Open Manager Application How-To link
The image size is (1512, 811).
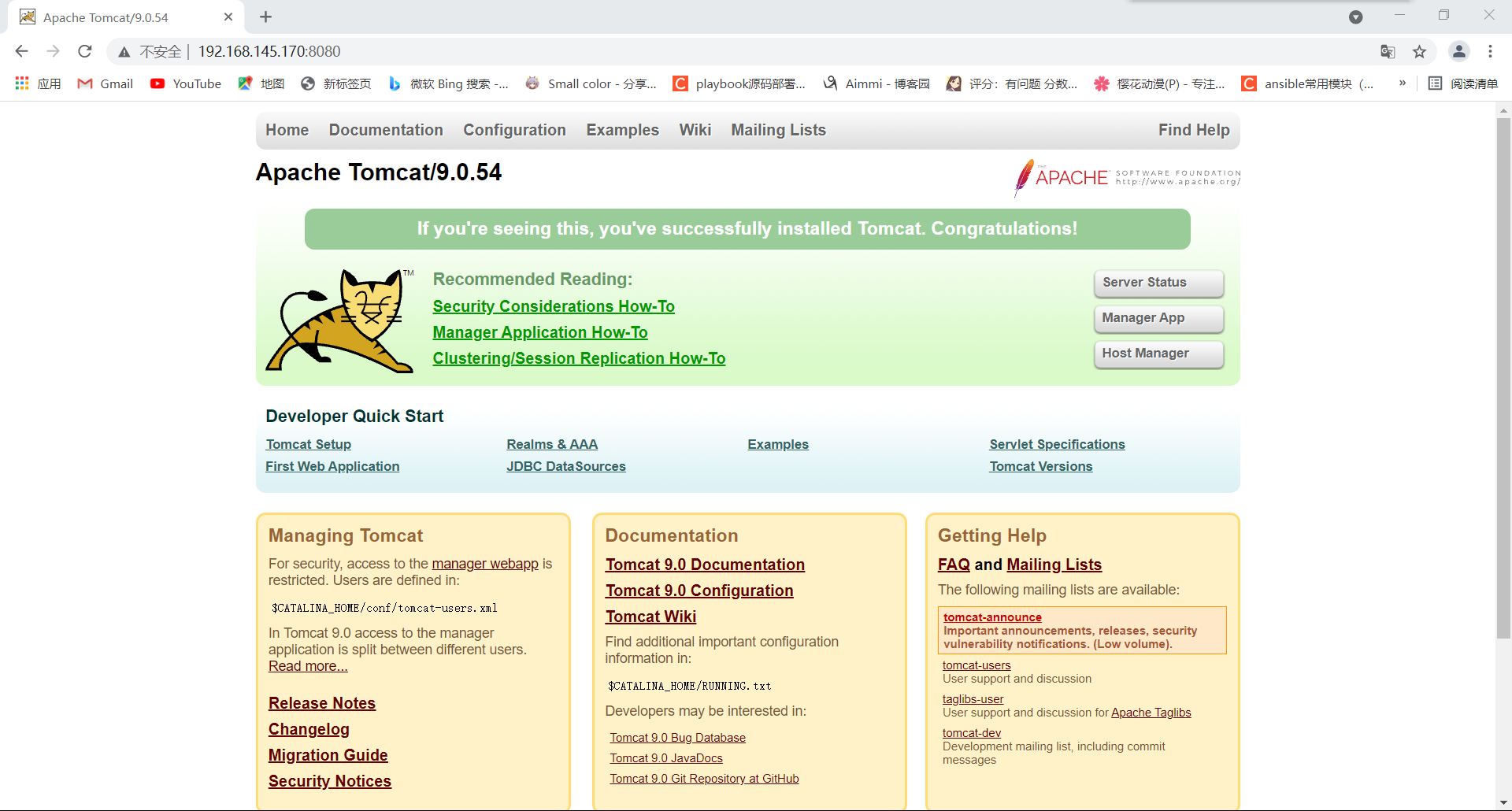click(x=540, y=332)
